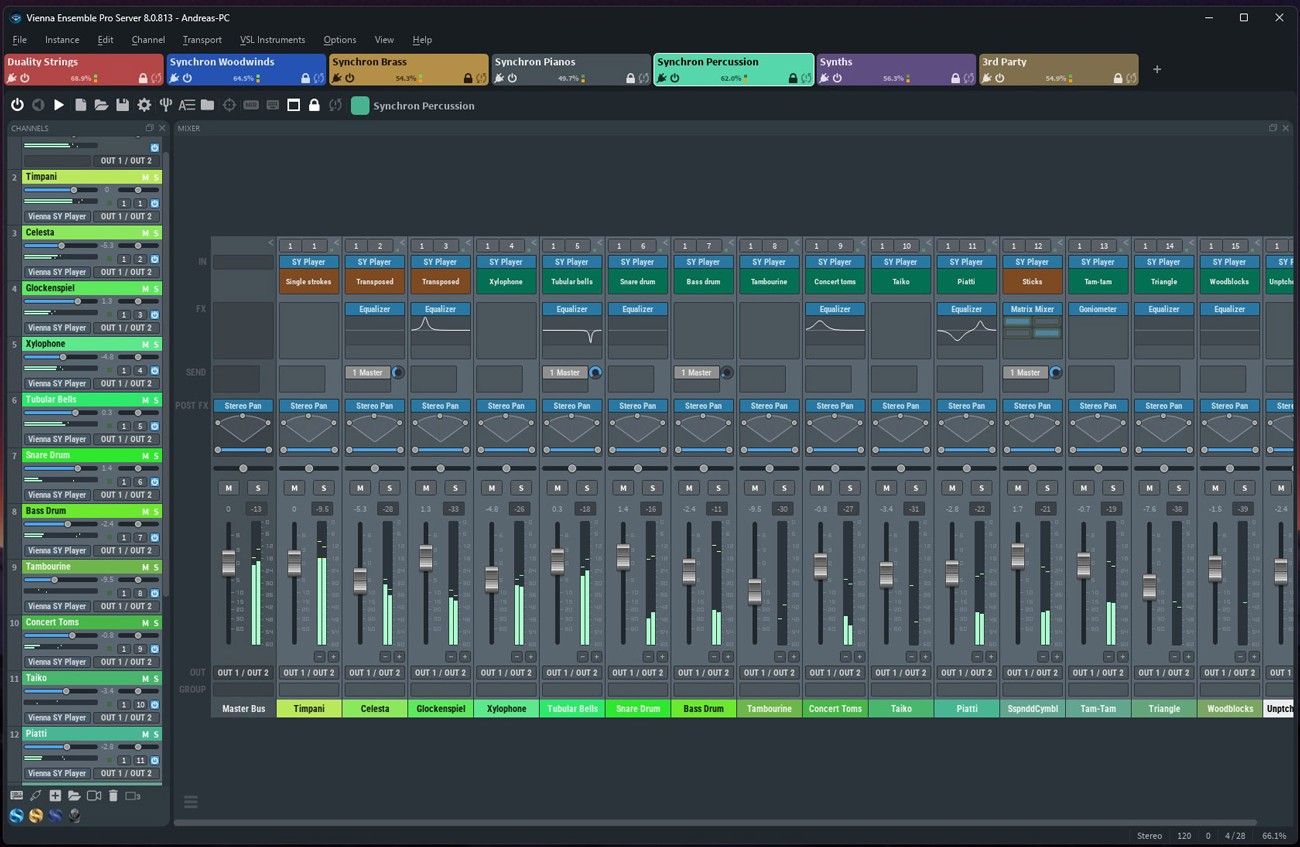
Task: Click the window frame icon in the toolbar
Action: [x=294, y=105]
